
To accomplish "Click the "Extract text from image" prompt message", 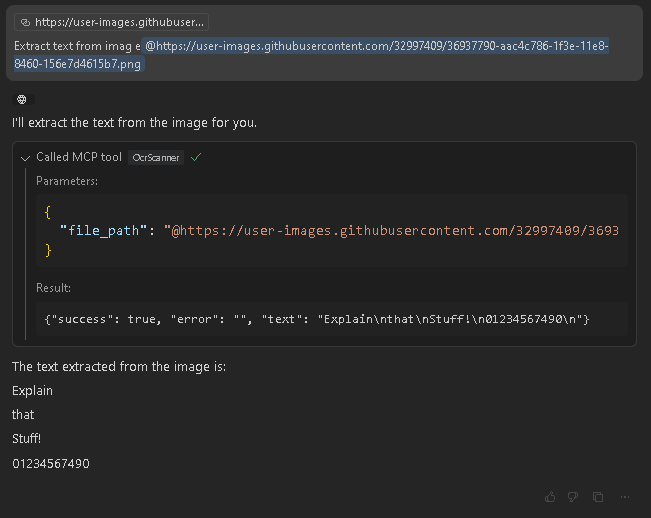I will point(77,46).
